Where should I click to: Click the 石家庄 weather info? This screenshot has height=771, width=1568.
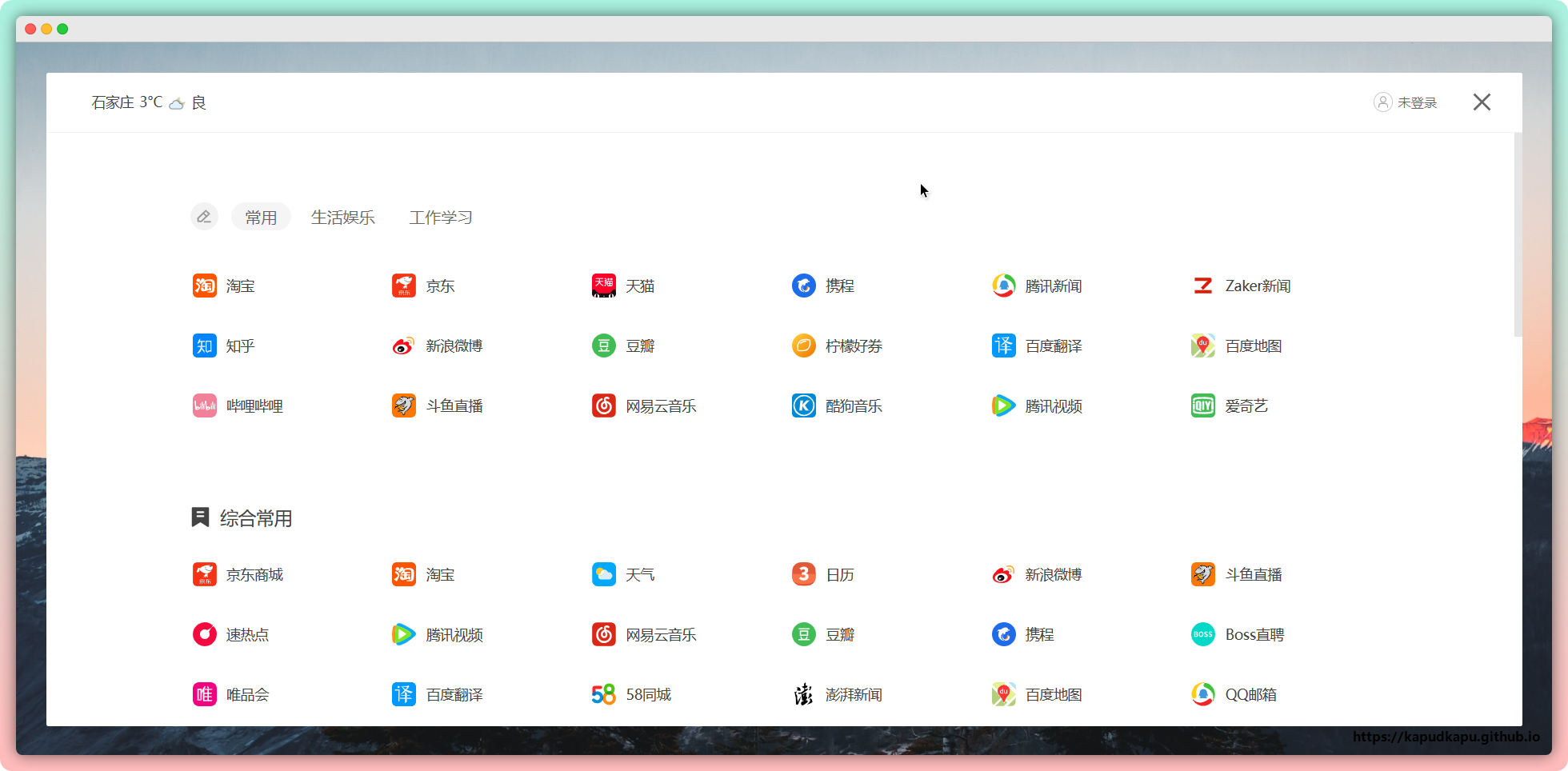point(149,102)
